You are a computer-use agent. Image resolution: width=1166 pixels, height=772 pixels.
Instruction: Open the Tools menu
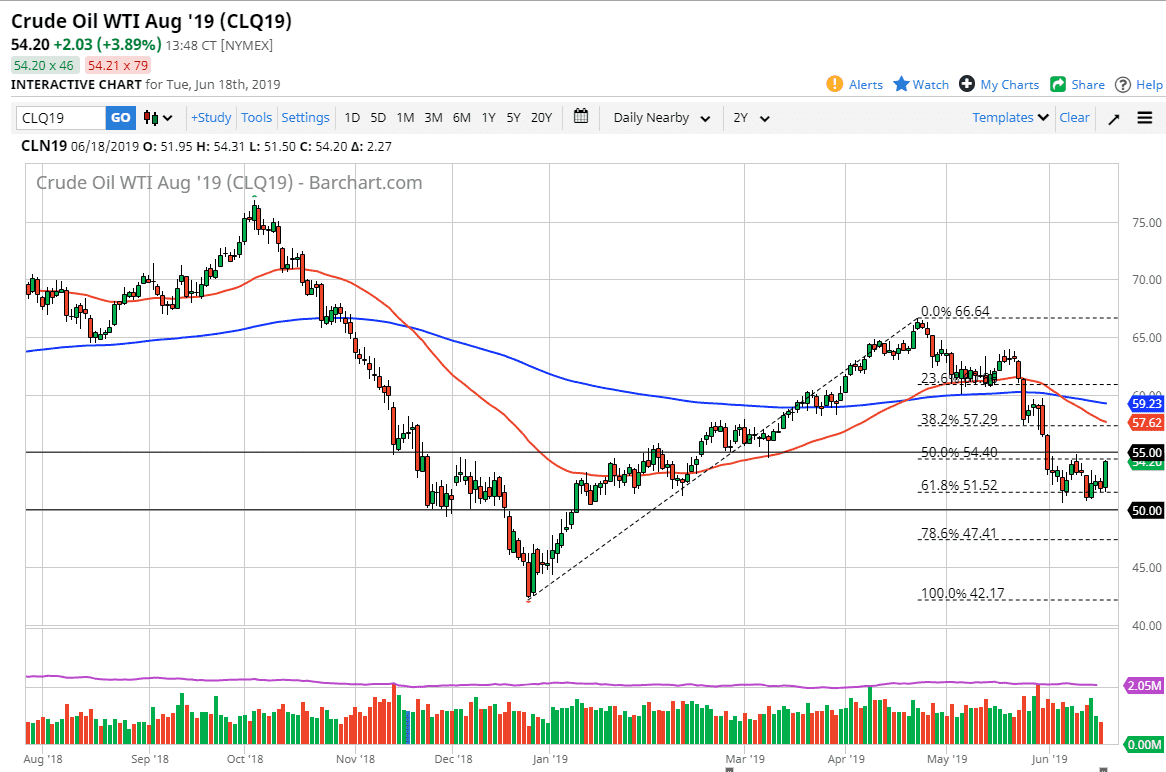pos(257,117)
